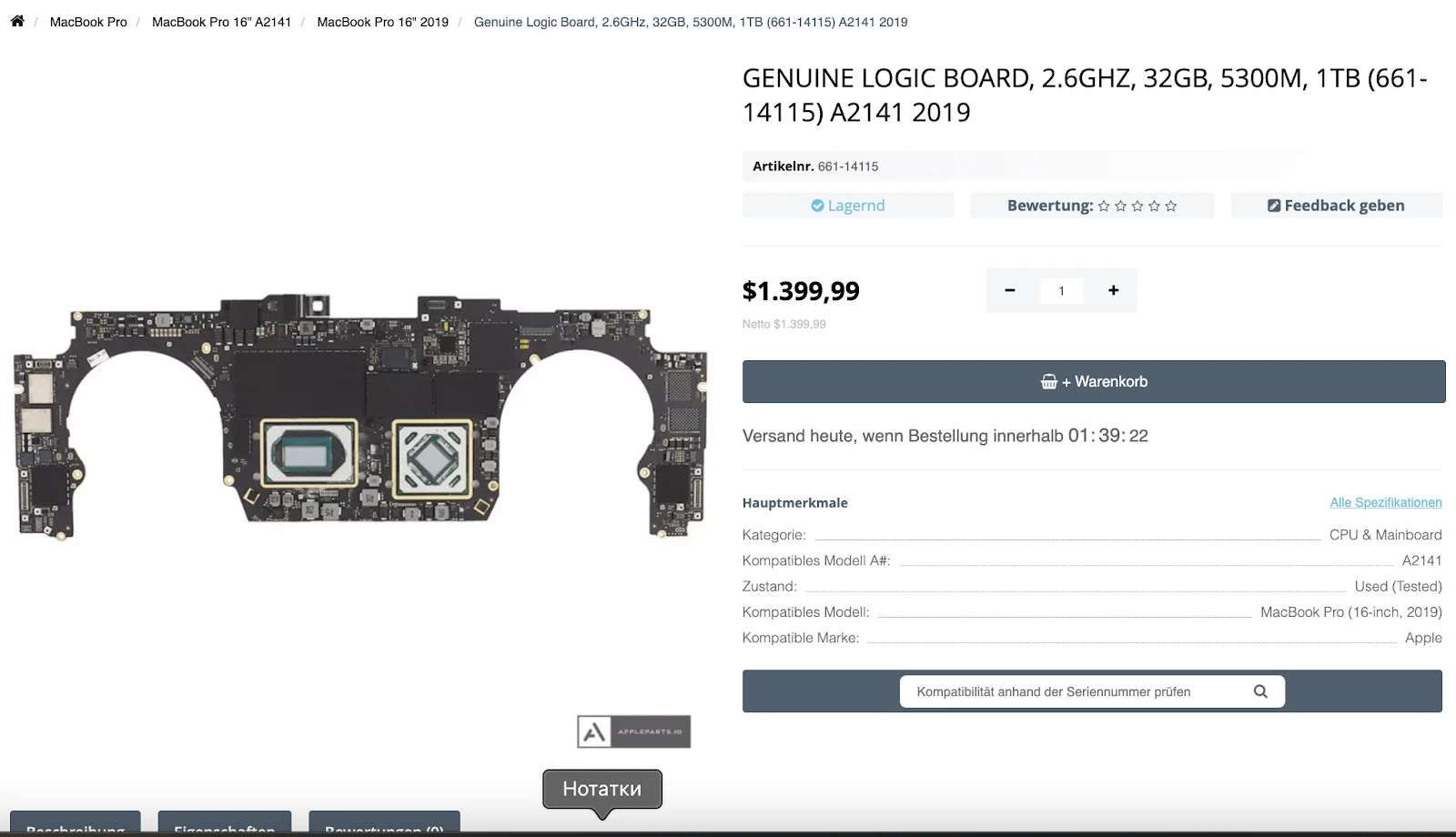Viewport: 1456px width, 837px height.
Task: Rate product with second star
Action: [x=1121, y=207]
